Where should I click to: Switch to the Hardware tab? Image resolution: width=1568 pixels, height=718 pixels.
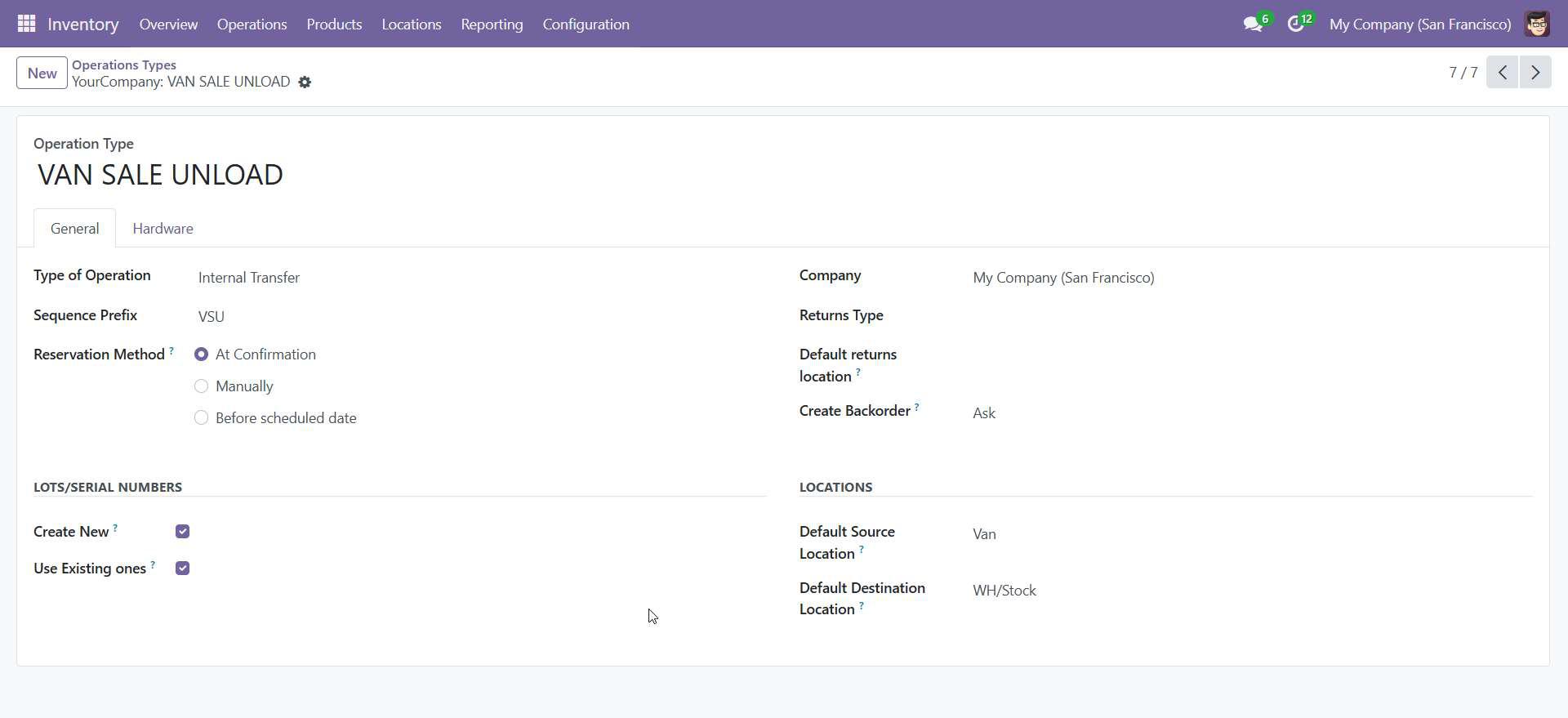pyautogui.click(x=163, y=229)
